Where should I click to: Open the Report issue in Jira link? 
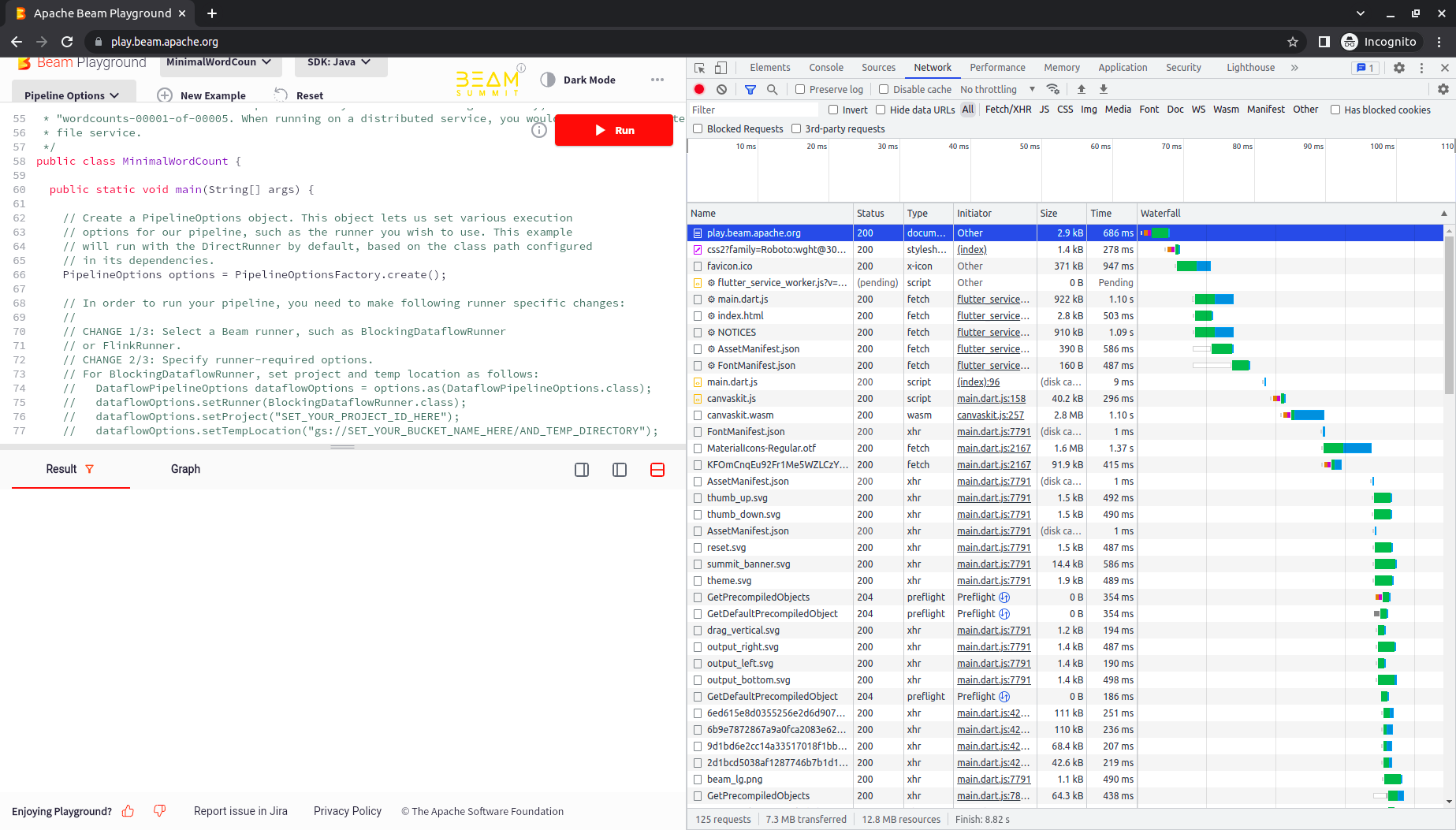(240, 810)
